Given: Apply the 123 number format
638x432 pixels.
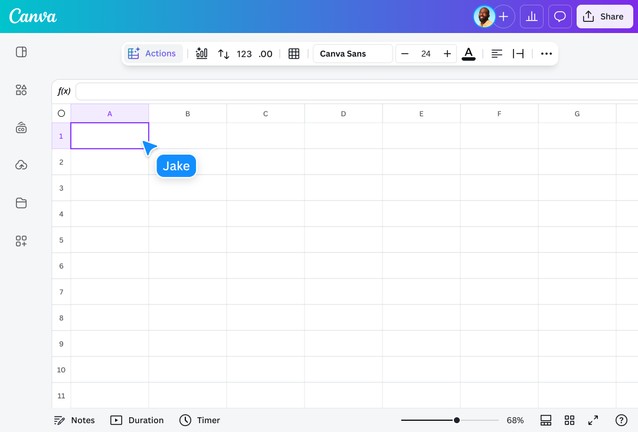Looking at the screenshot, I should click(244, 54).
